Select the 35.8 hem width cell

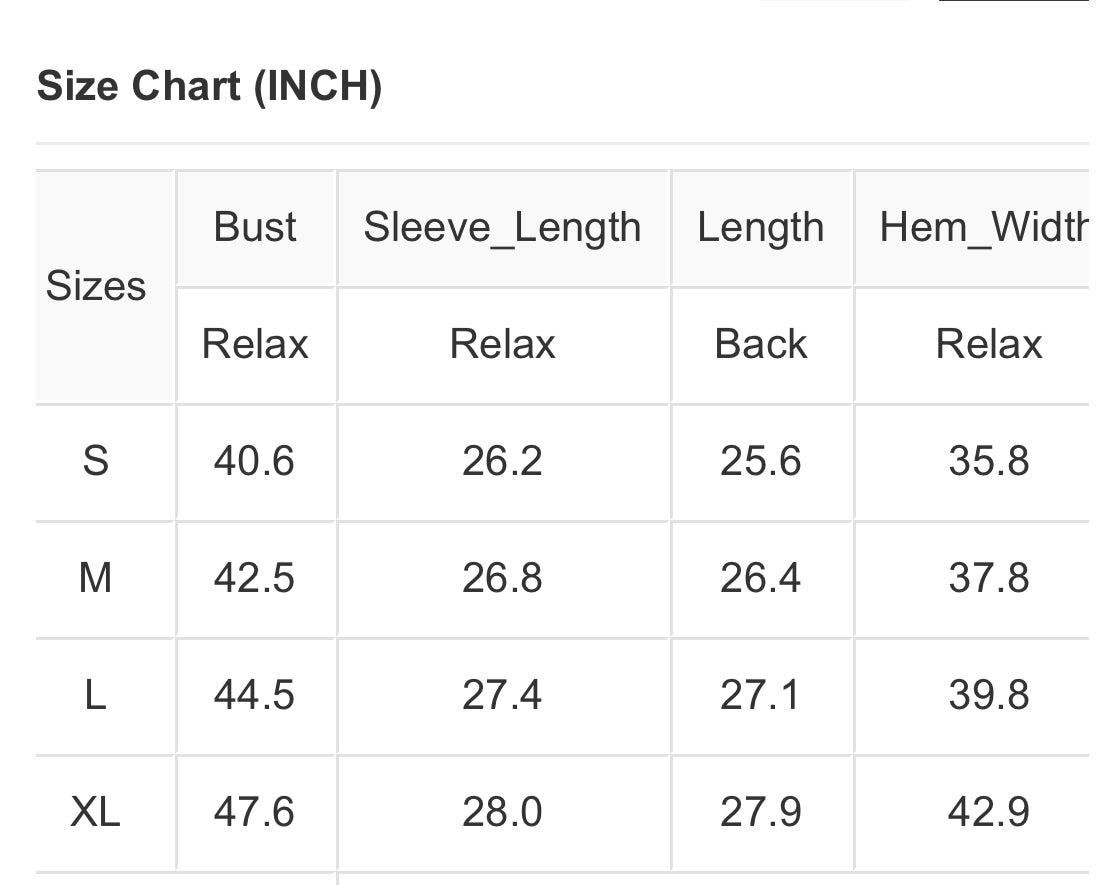(988, 461)
